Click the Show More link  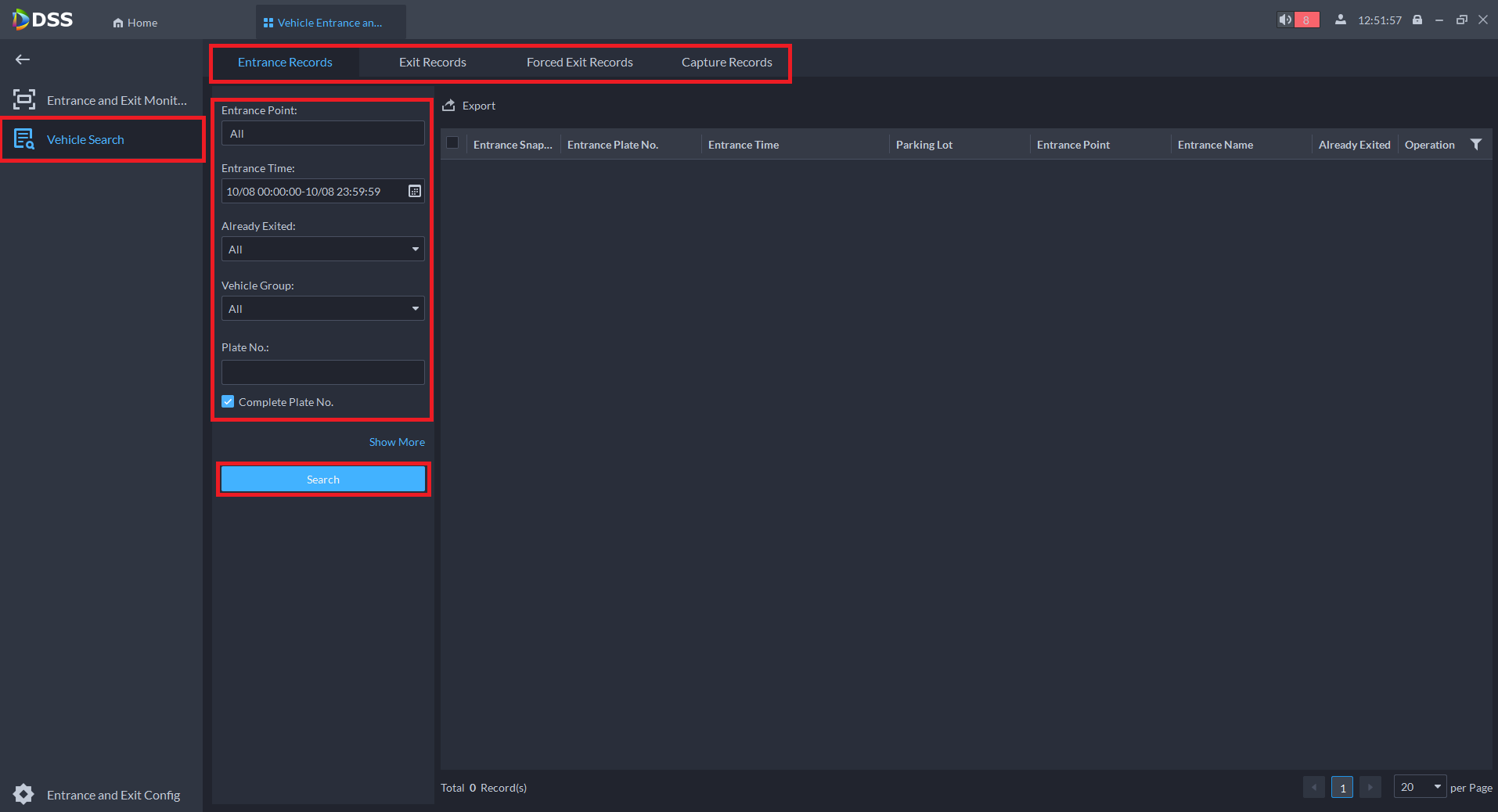pyautogui.click(x=397, y=442)
